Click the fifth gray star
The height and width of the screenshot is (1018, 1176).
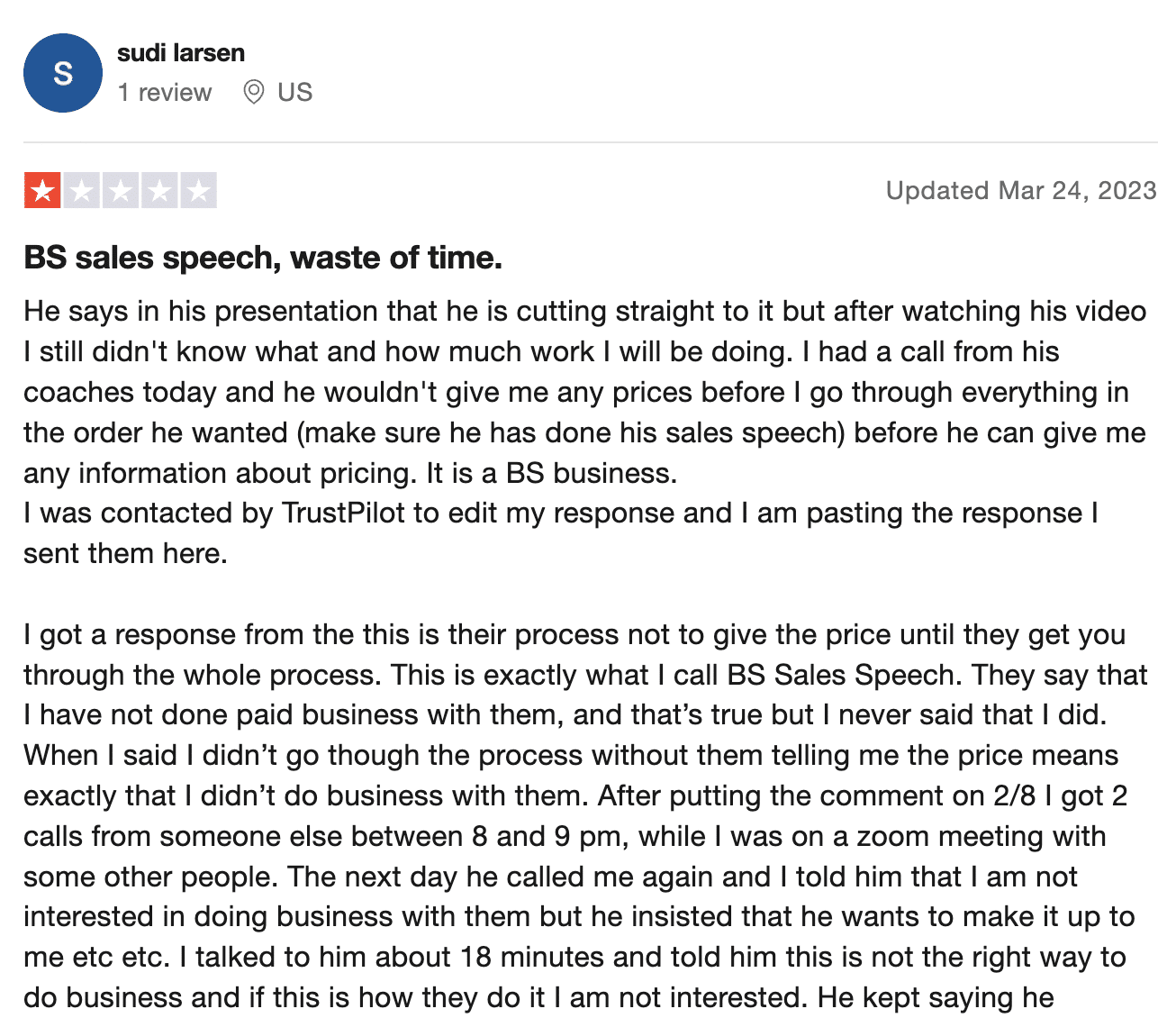click(199, 190)
